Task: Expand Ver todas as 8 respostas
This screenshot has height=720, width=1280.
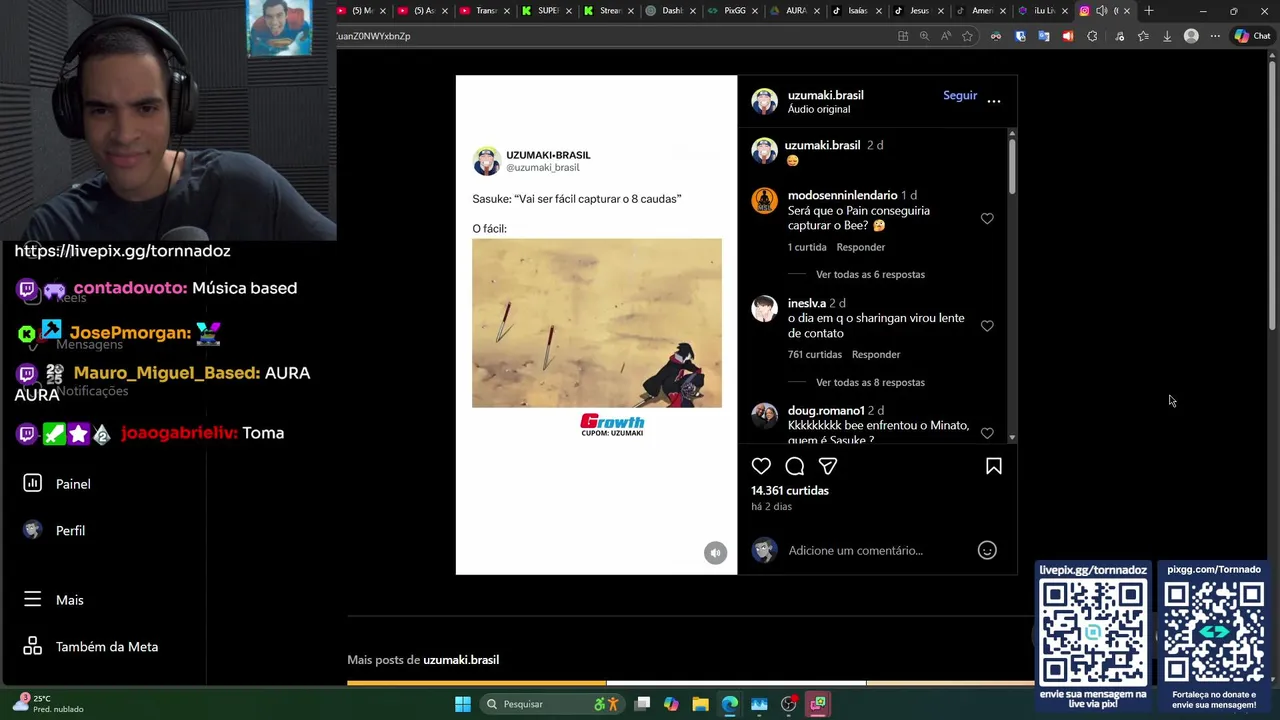Action: coord(870,383)
